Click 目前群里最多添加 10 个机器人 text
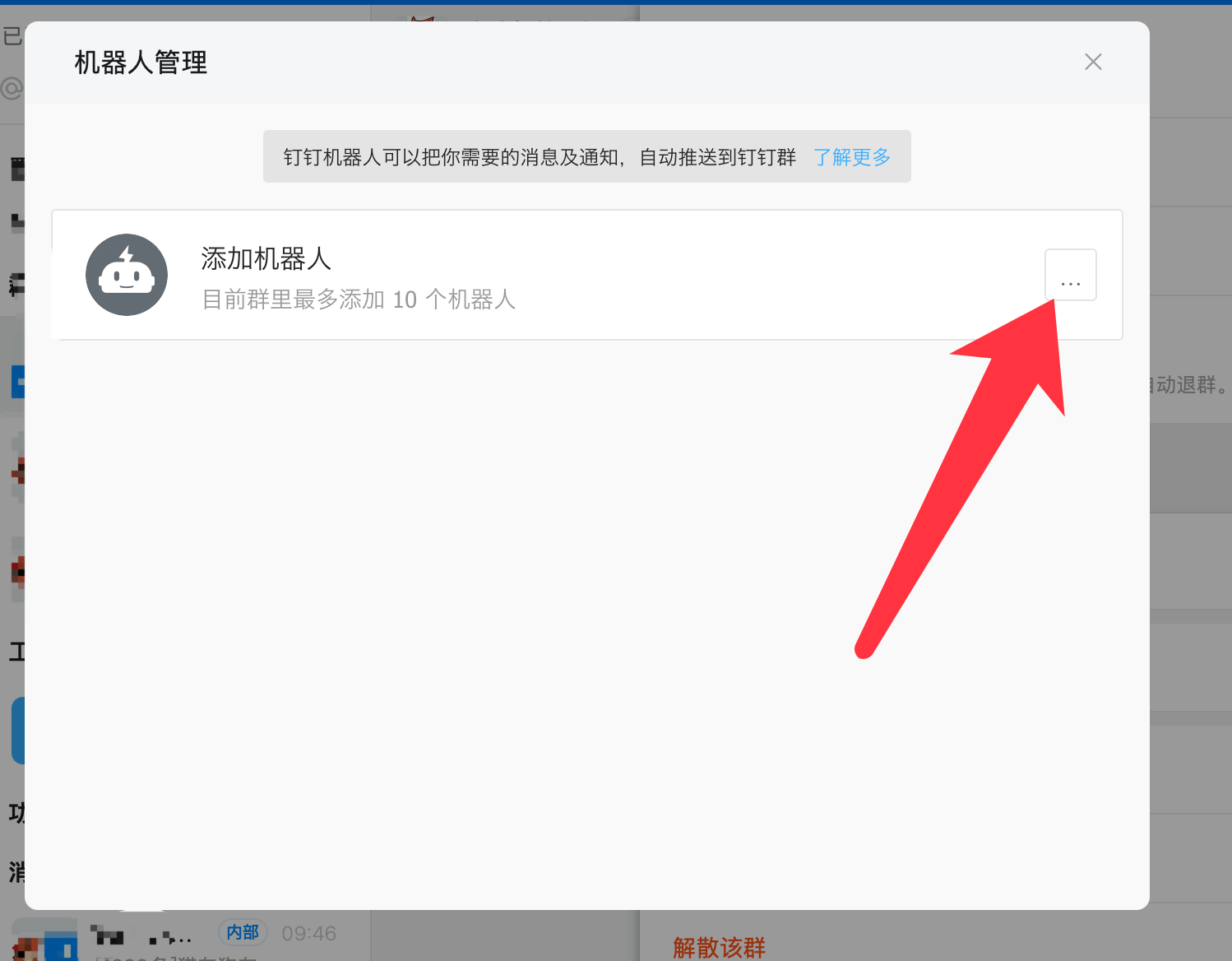The height and width of the screenshot is (961, 1232). pos(359,299)
